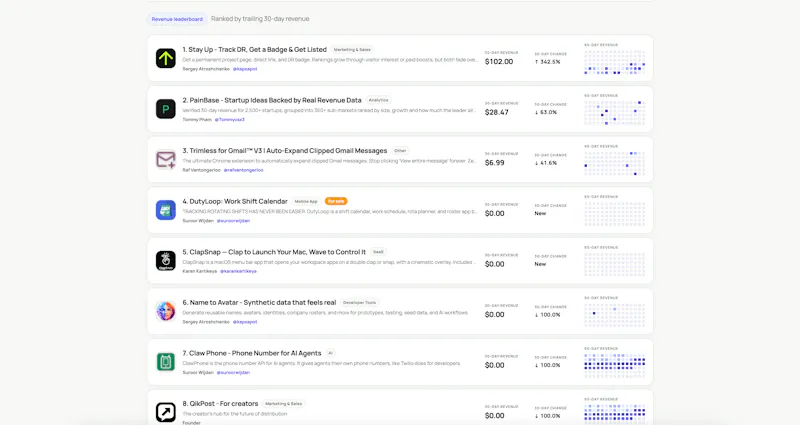The image size is (800, 425).
Task: Open Trimless for Gmail V3 listing title
Action: (285, 151)
